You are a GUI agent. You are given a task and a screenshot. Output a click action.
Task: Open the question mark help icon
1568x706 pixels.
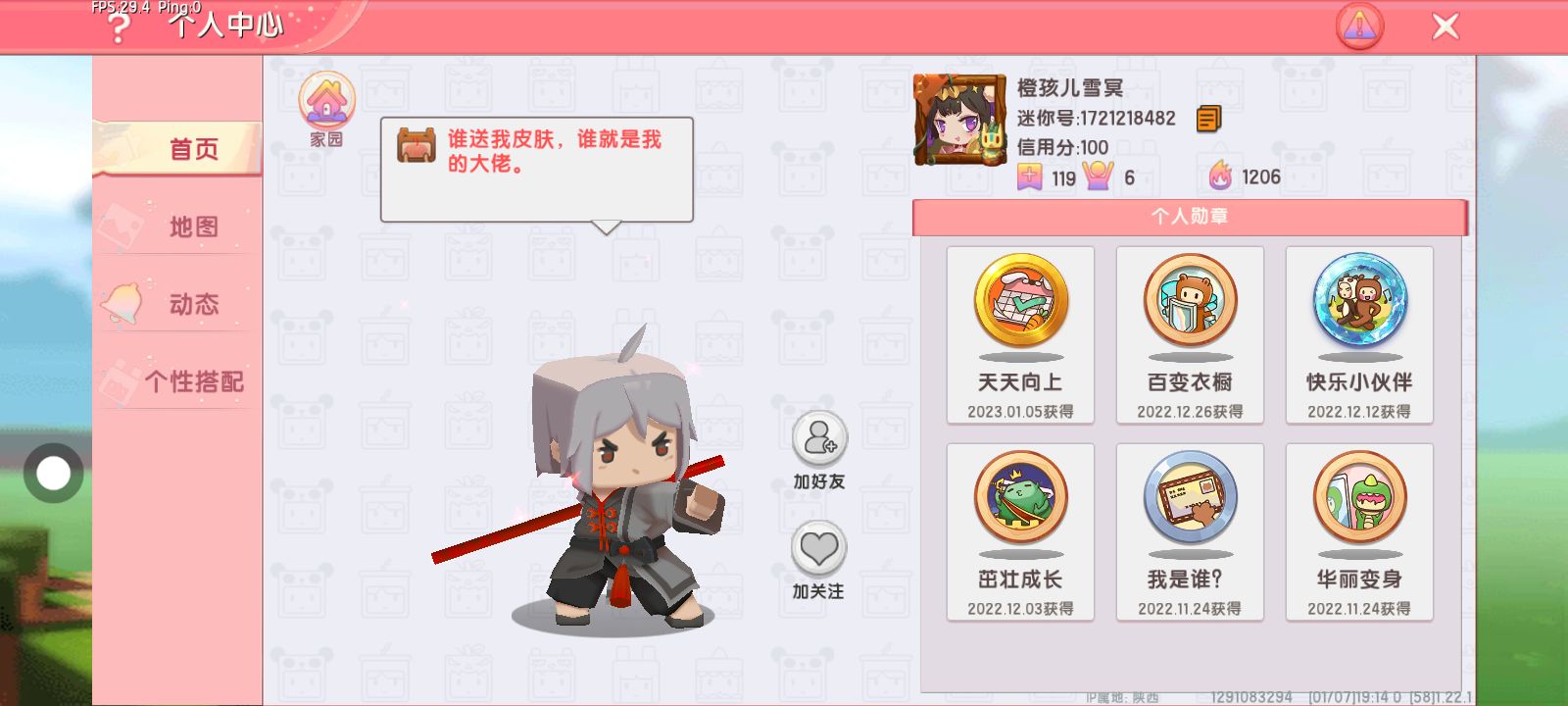pyautogui.click(x=119, y=28)
